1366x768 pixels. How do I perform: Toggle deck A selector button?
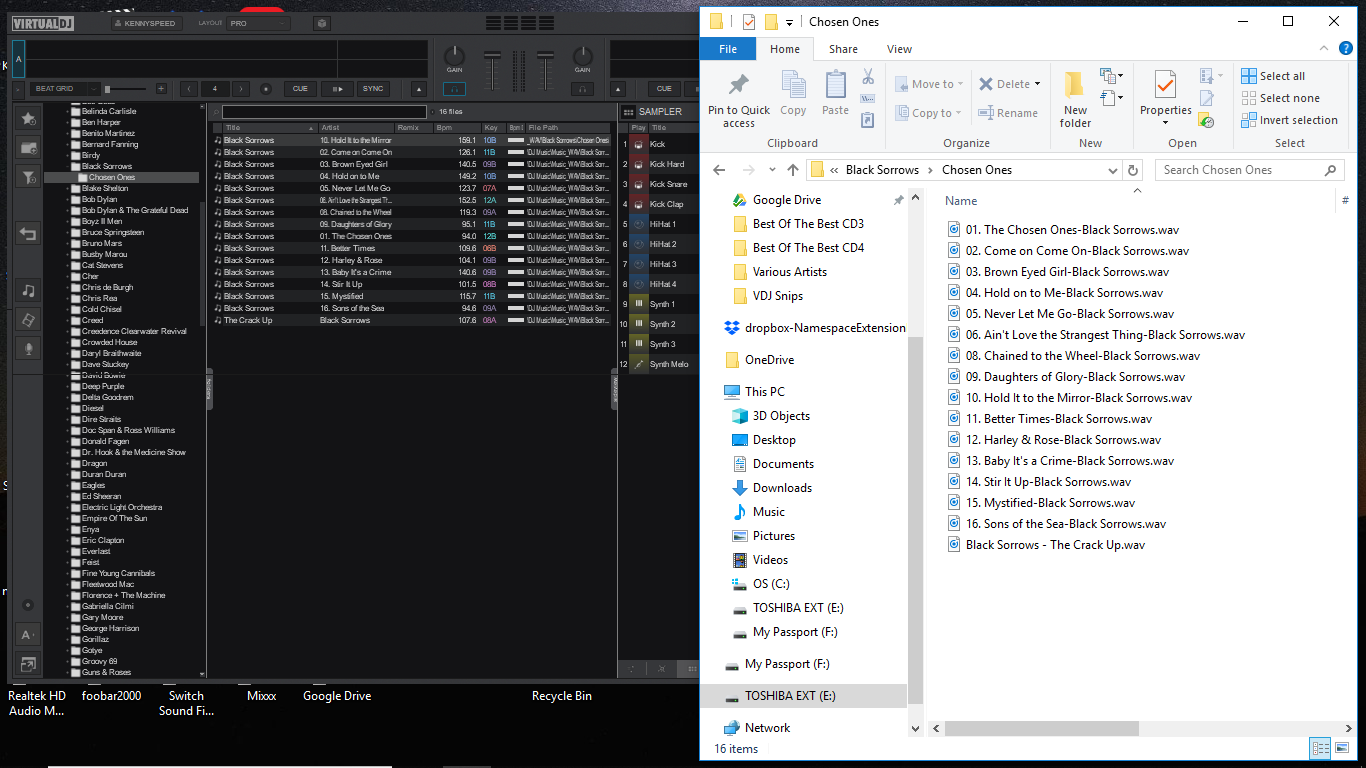pos(18,60)
